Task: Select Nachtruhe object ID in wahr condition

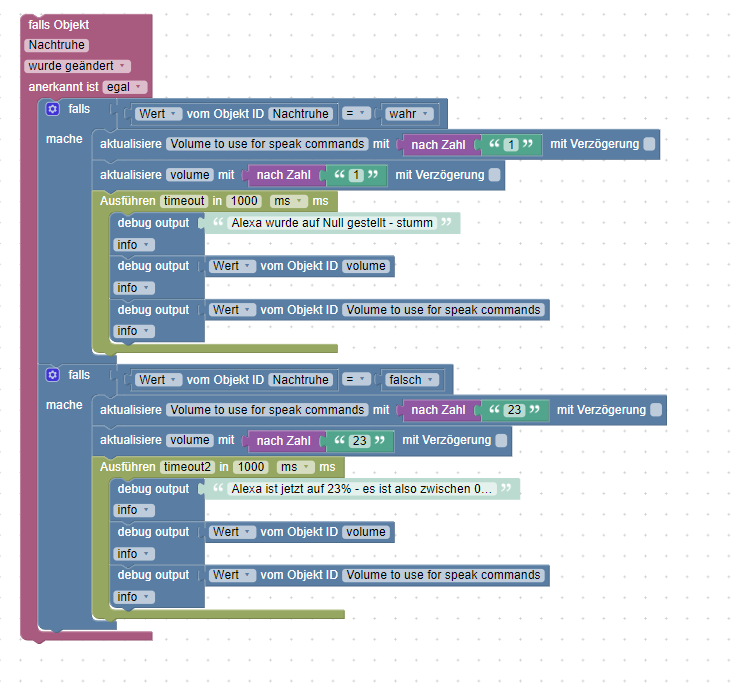Action: pyautogui.click(x=301, y=114)
